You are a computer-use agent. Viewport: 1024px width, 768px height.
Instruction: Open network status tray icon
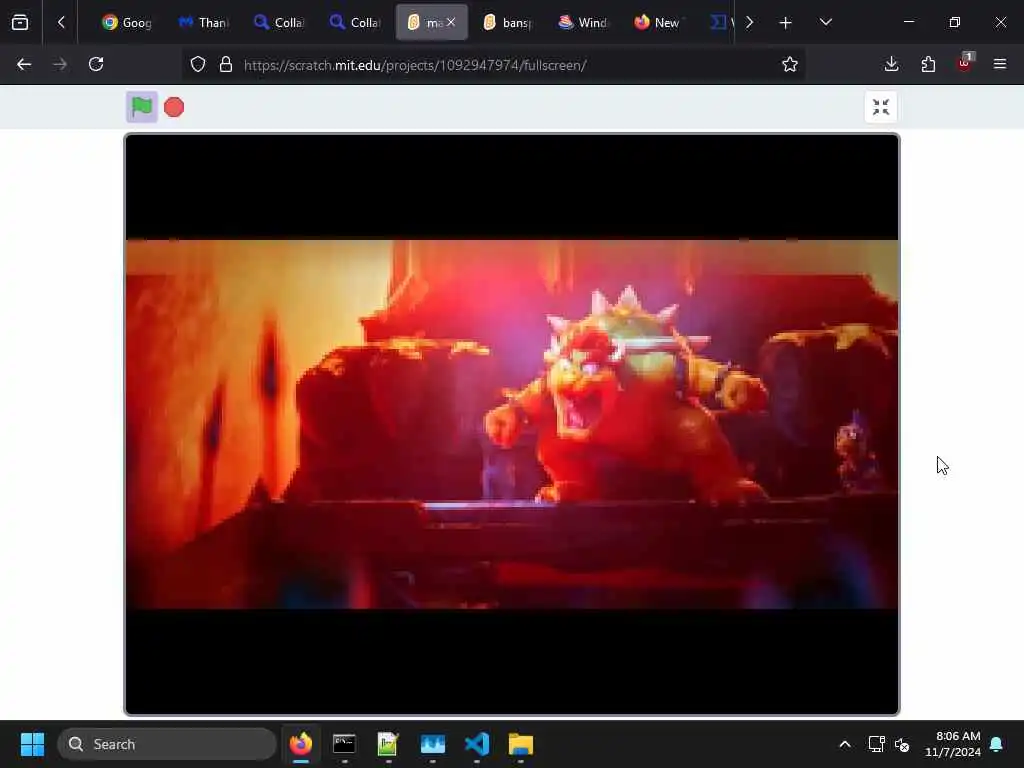[876, 744]
